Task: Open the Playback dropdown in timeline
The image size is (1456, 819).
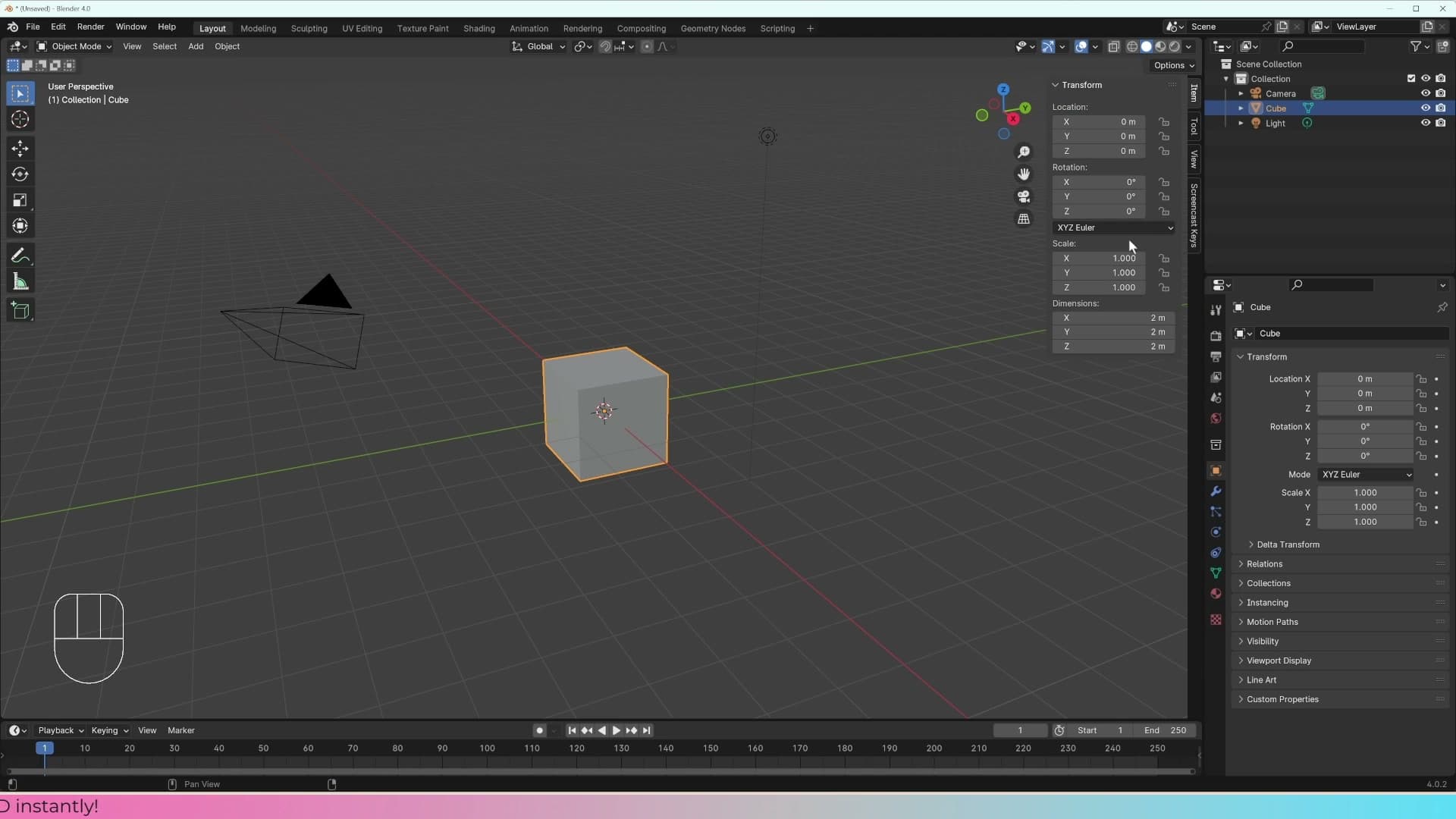Action: pos(61,731)
